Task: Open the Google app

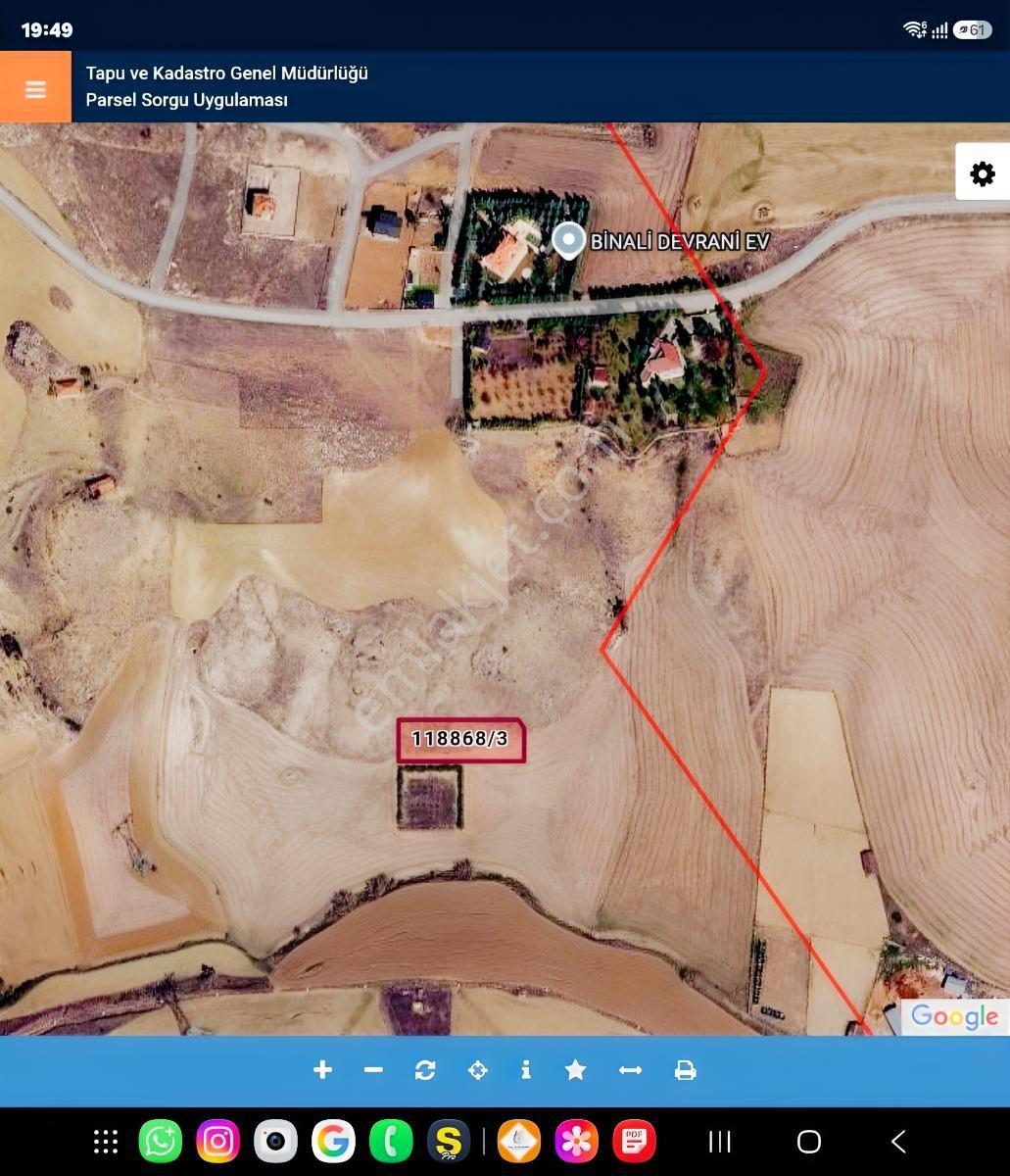Action: tap(333, 1142)
